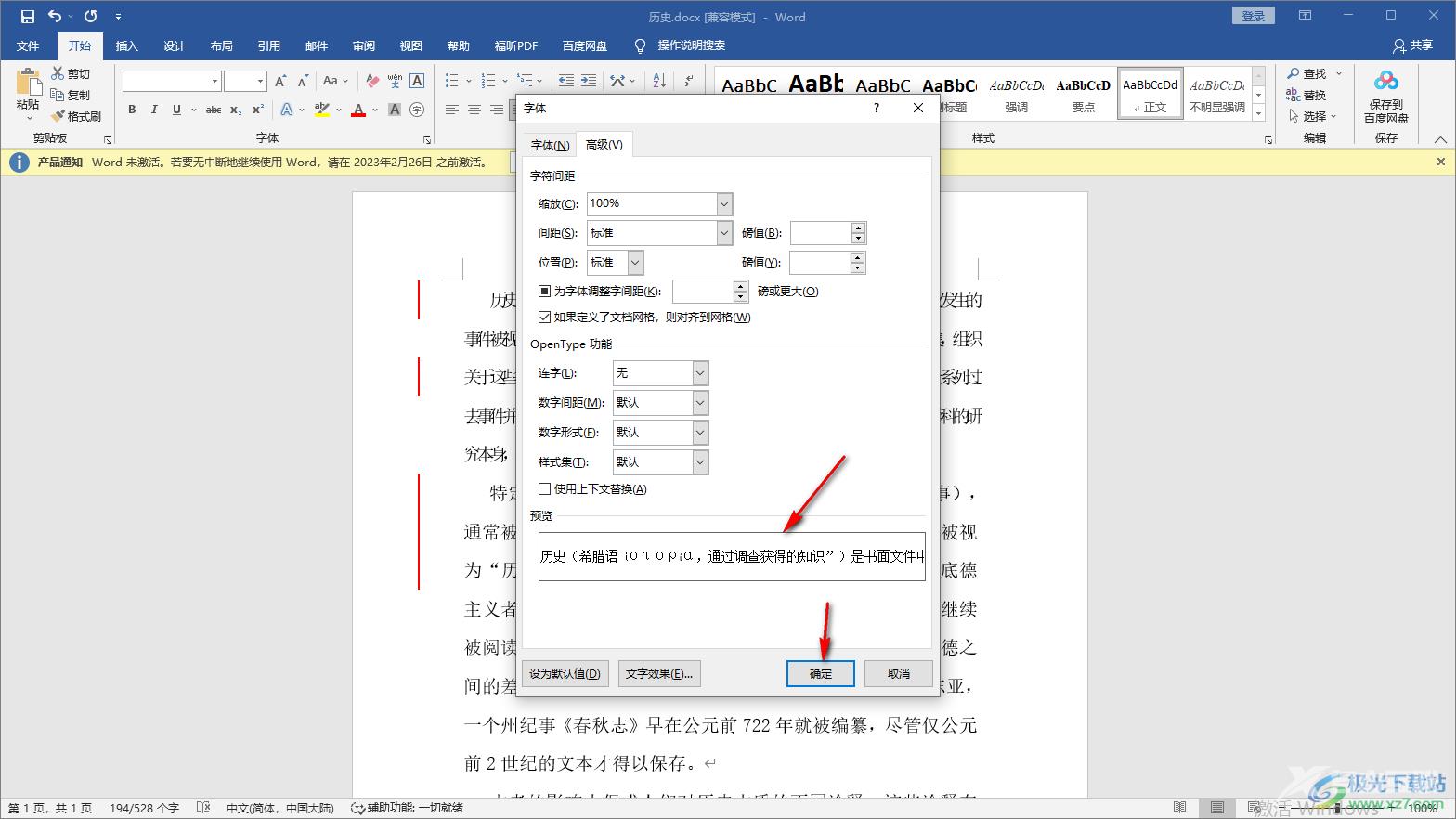
Task: Uncheck snap to document grid checkbox
Action: [x=545, y=318]
